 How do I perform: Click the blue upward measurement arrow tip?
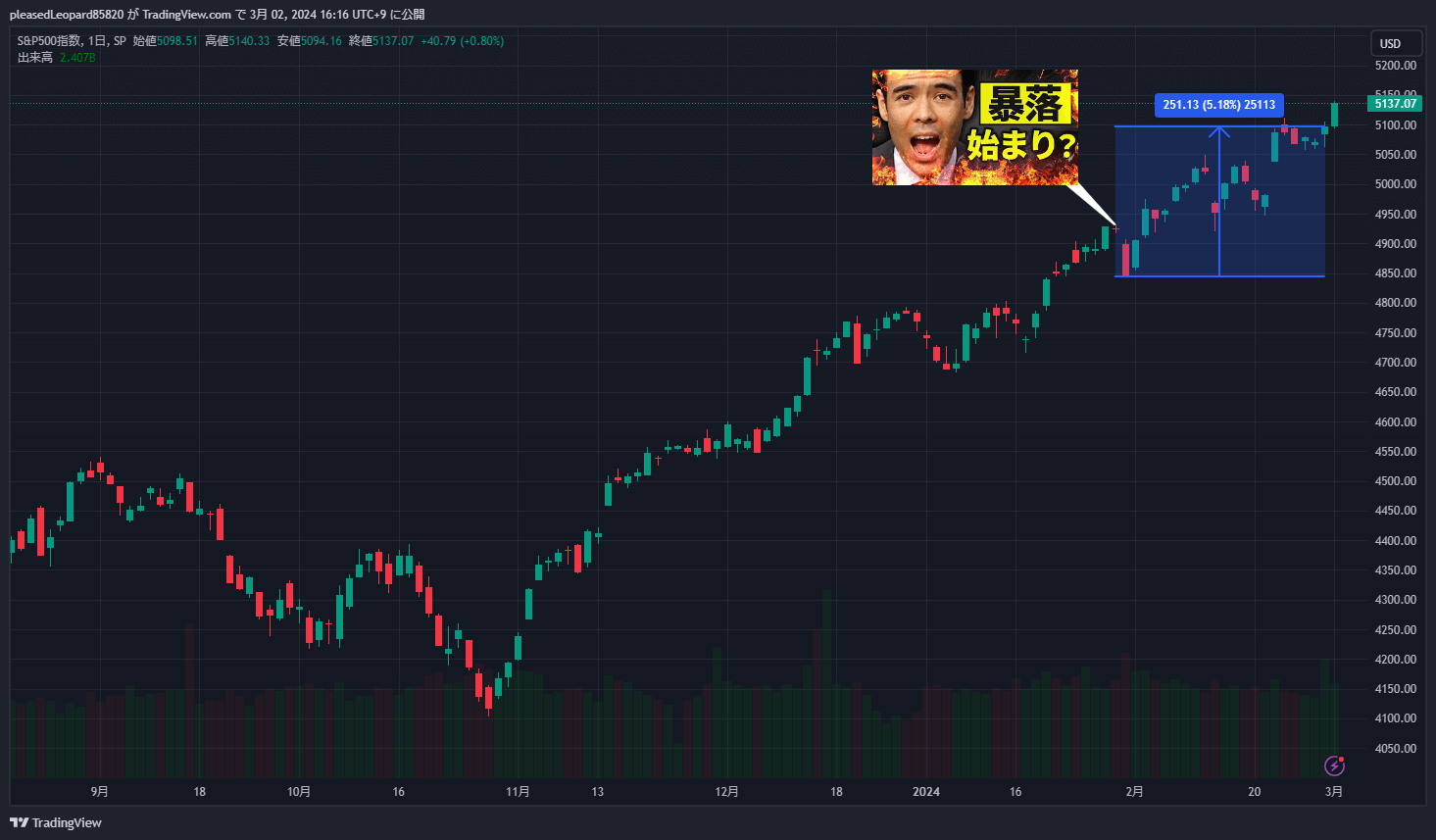pos(1219,129)
